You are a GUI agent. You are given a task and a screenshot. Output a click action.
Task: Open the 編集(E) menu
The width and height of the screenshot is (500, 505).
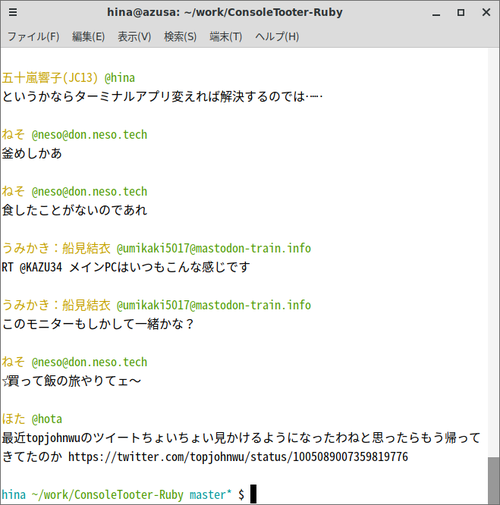[88, 36]
